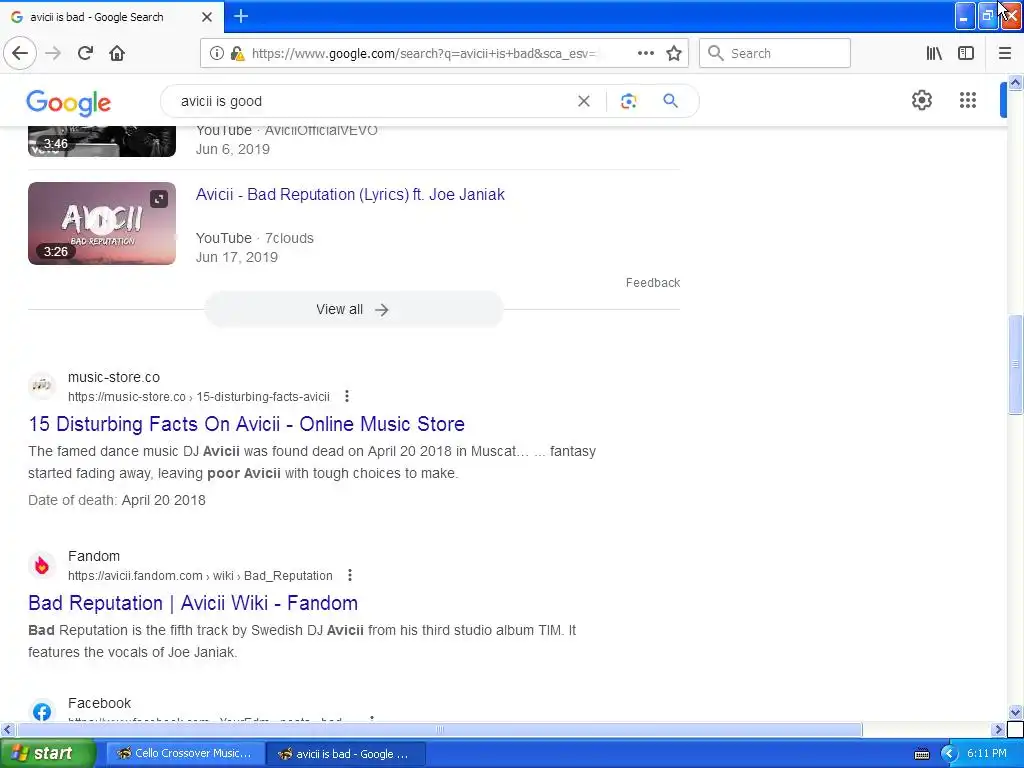Open page actions three-dot menu in address bar
Screen dimensions: 1024x768
[645, 54]
